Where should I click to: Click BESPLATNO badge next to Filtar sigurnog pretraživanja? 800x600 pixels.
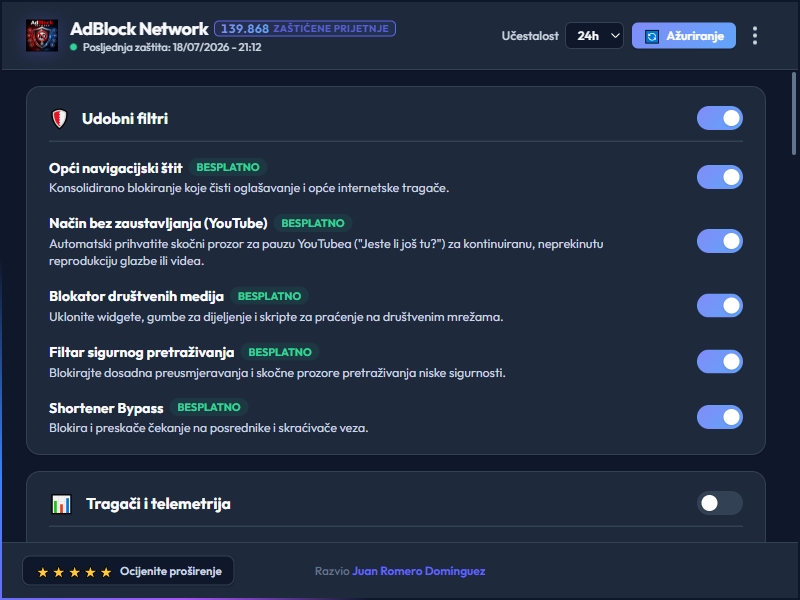(280, 352)
